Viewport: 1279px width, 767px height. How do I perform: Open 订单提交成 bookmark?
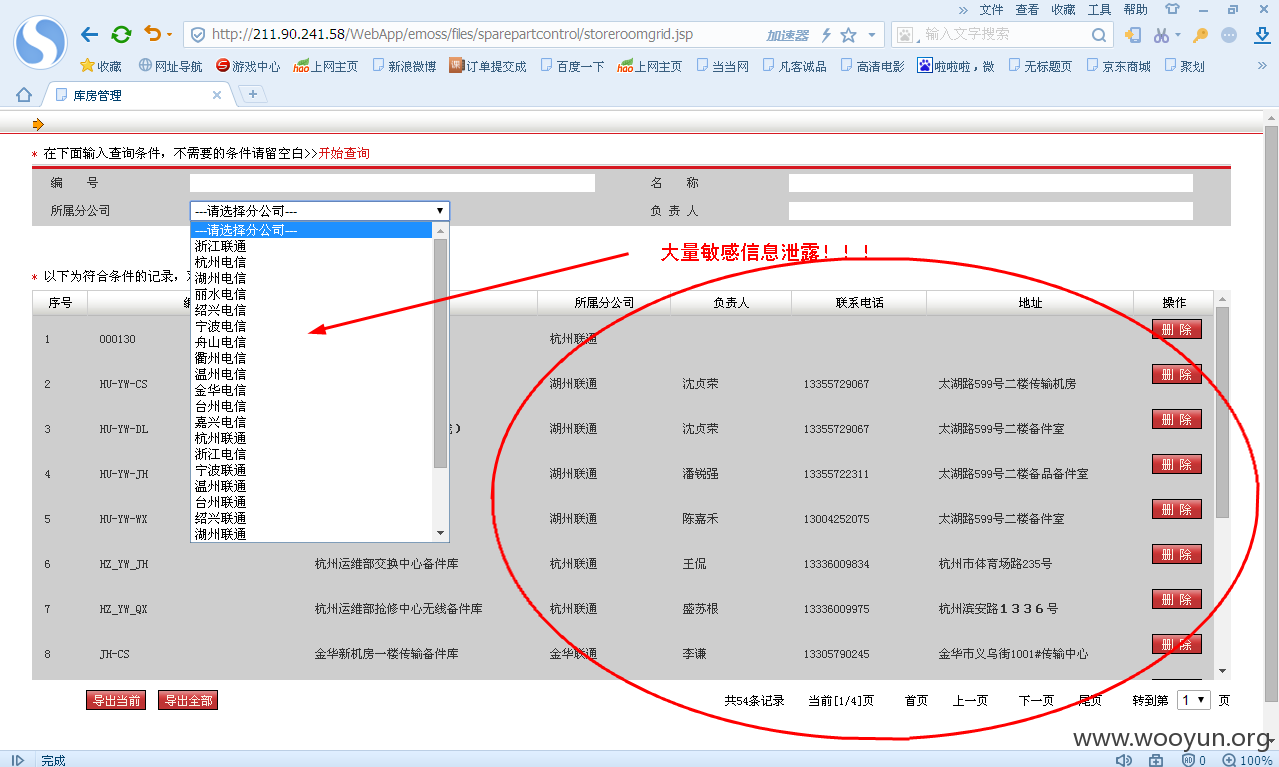pos(488,66)
